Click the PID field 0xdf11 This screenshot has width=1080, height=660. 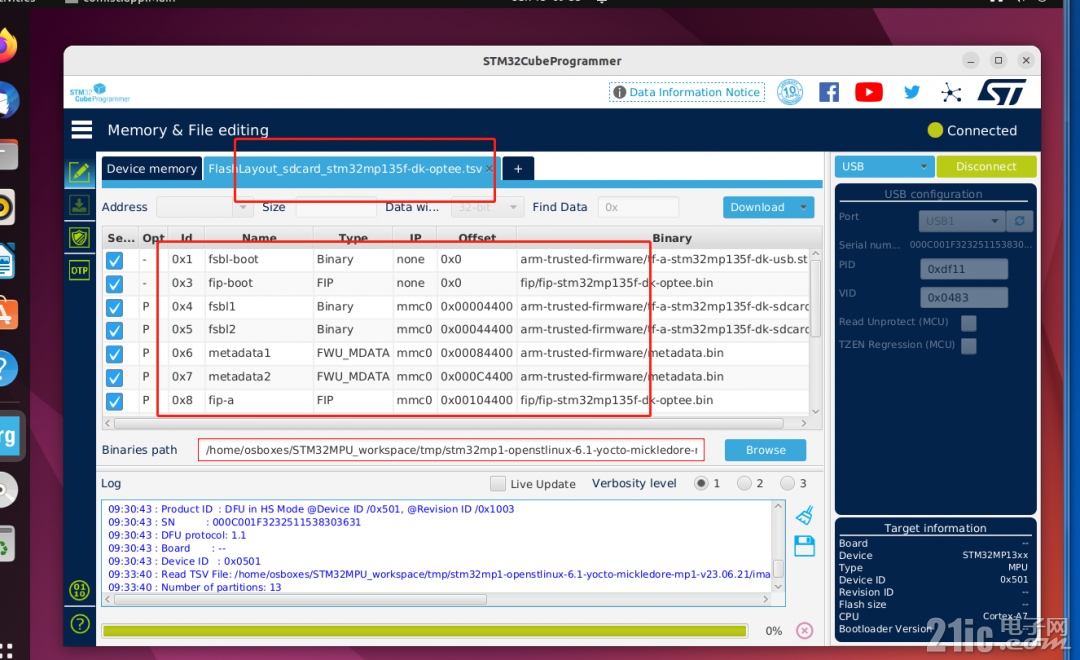(x=964, y=269)
